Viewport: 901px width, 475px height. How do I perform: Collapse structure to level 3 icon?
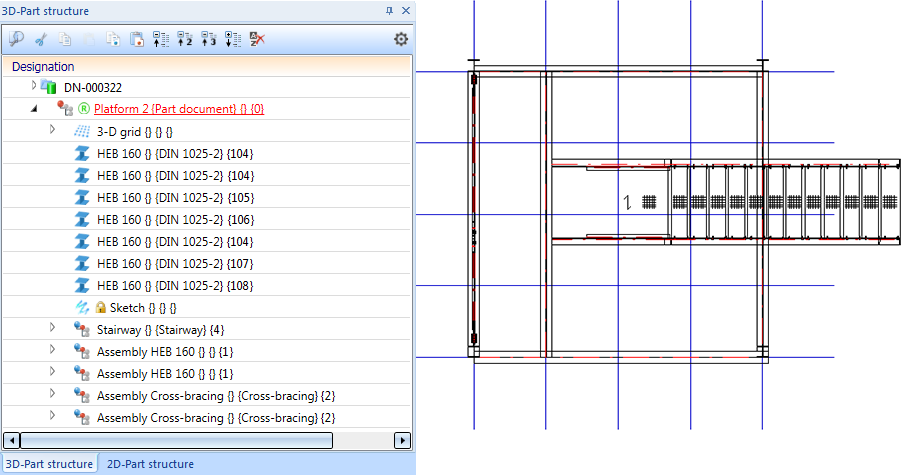tap(208, 39)
